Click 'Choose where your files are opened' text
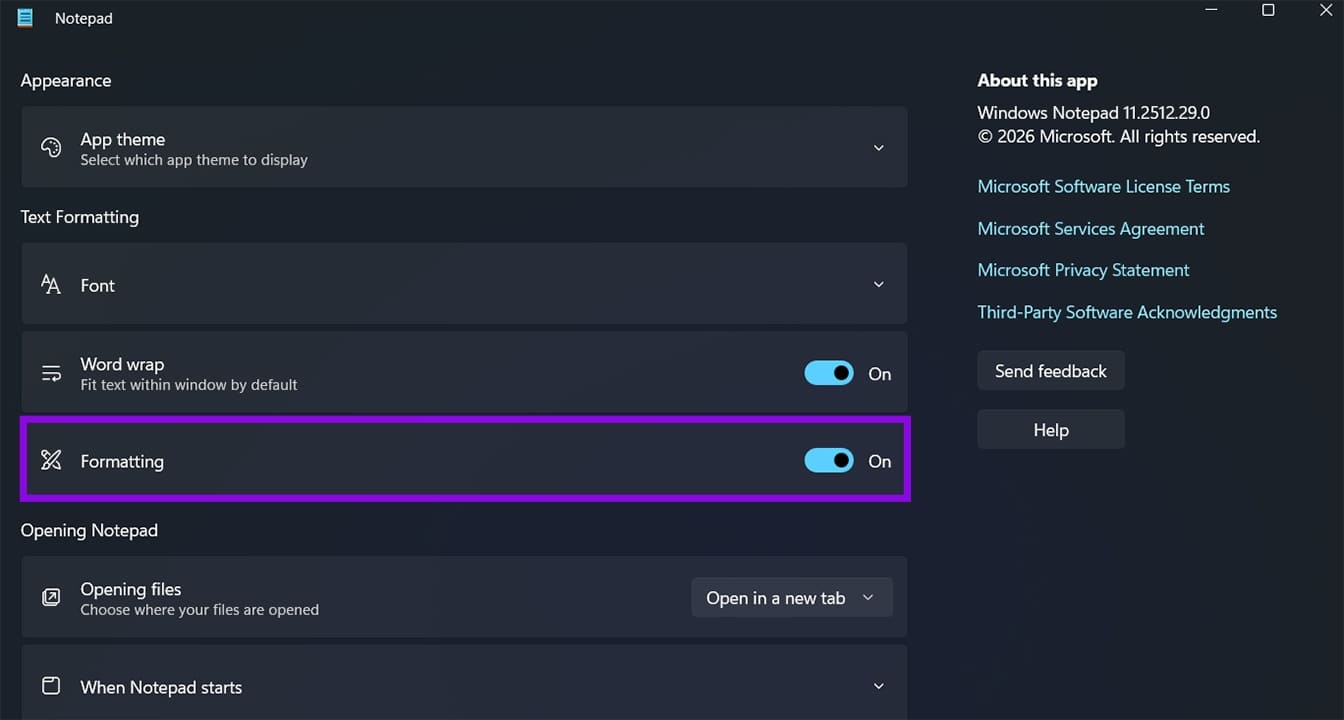 200,610
